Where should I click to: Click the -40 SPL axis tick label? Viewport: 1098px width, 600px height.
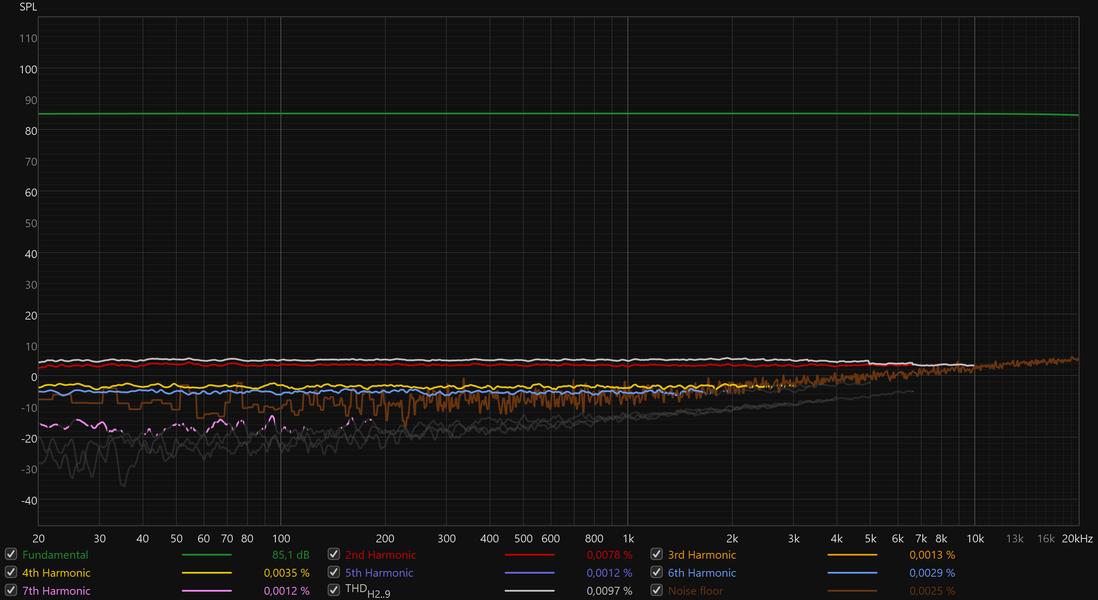tap(29, 501)
